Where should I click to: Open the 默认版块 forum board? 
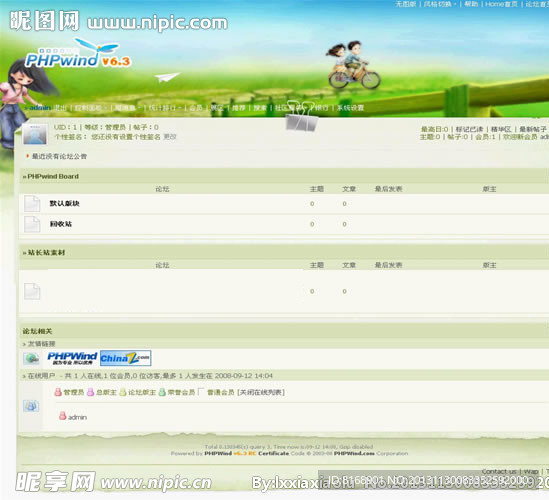coord(64,203)
